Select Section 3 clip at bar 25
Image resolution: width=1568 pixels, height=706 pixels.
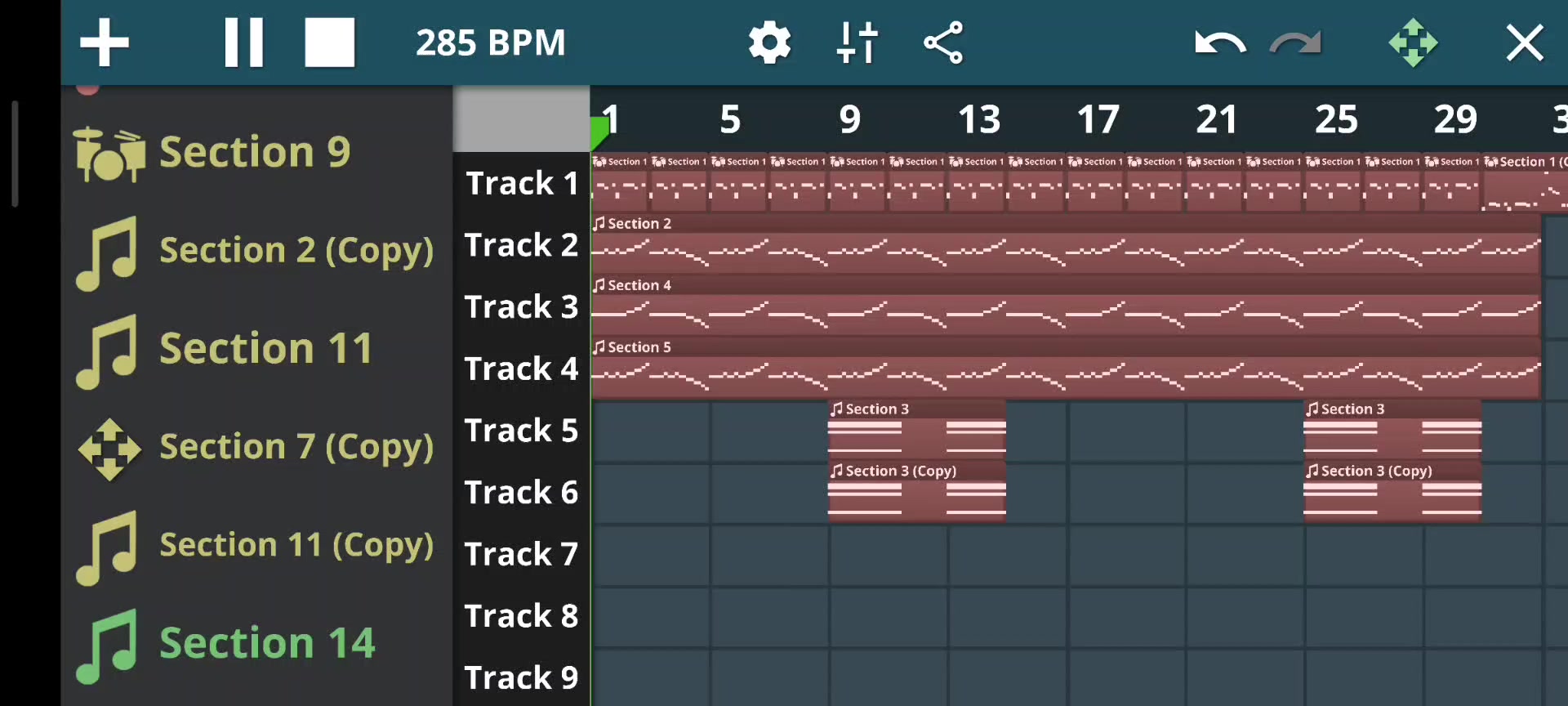pos(1392,430)
